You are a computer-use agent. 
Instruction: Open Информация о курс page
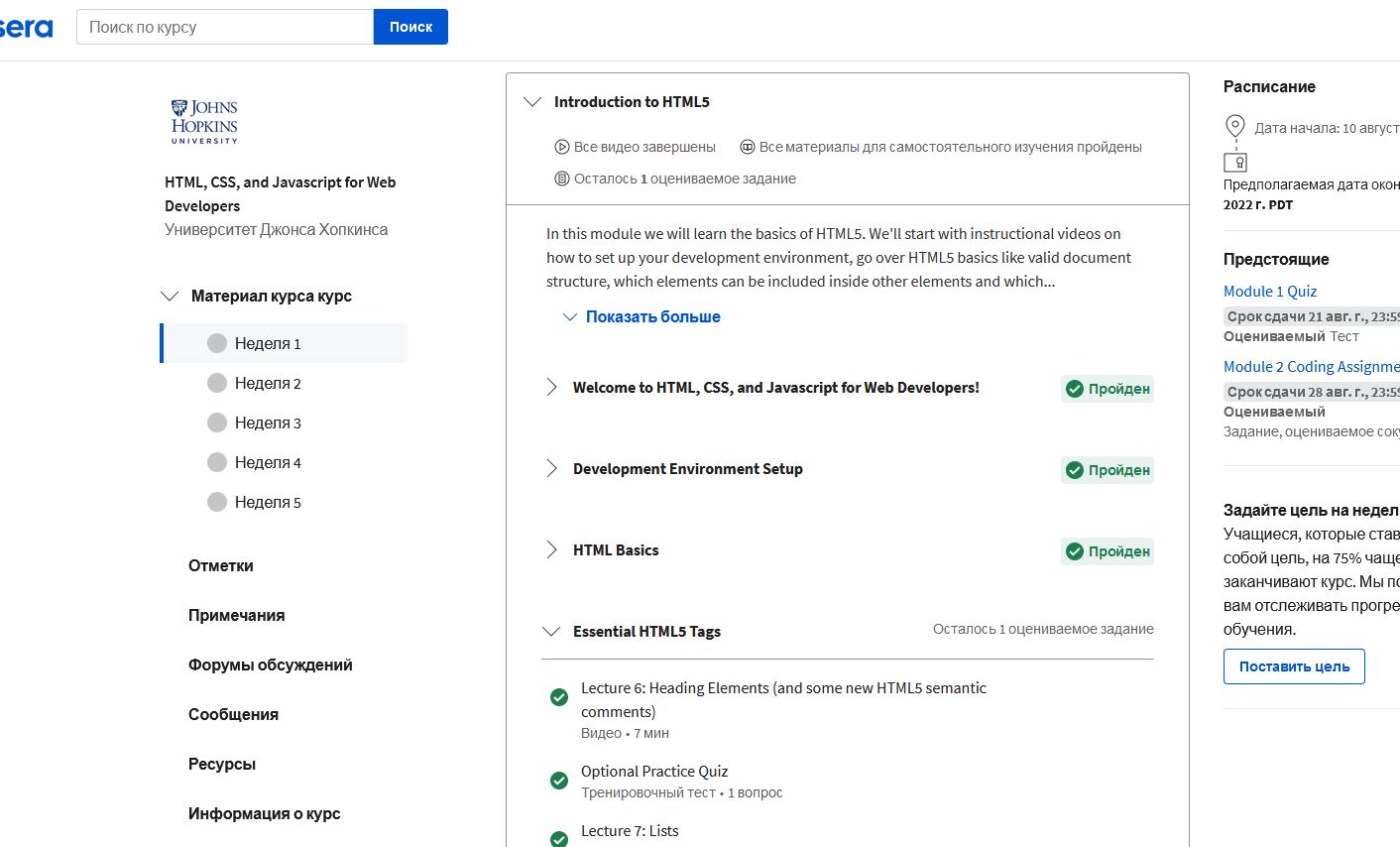click(x=265, y=813)
